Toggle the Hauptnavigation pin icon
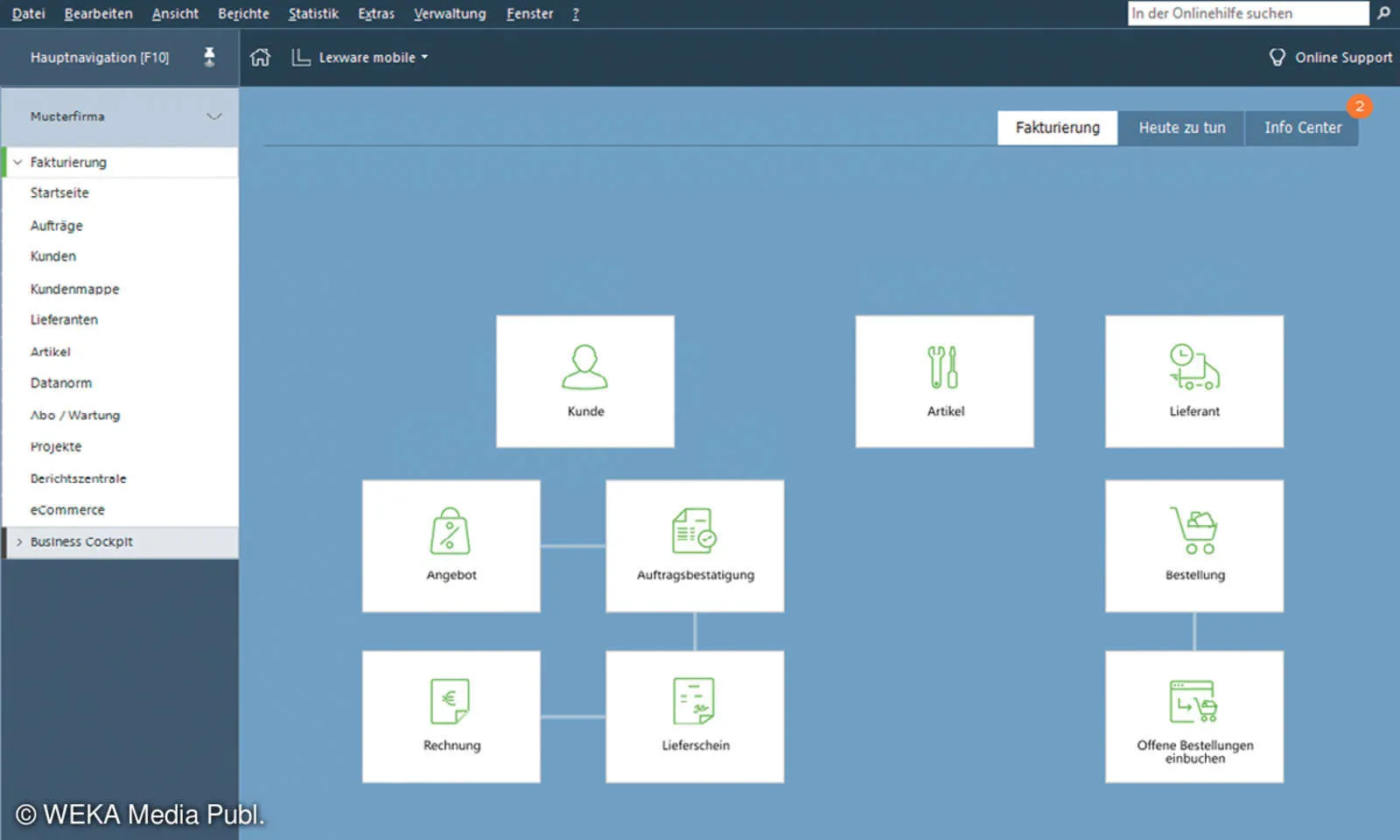This screenshot has height=840, width=1400. [x=209, y=58]
